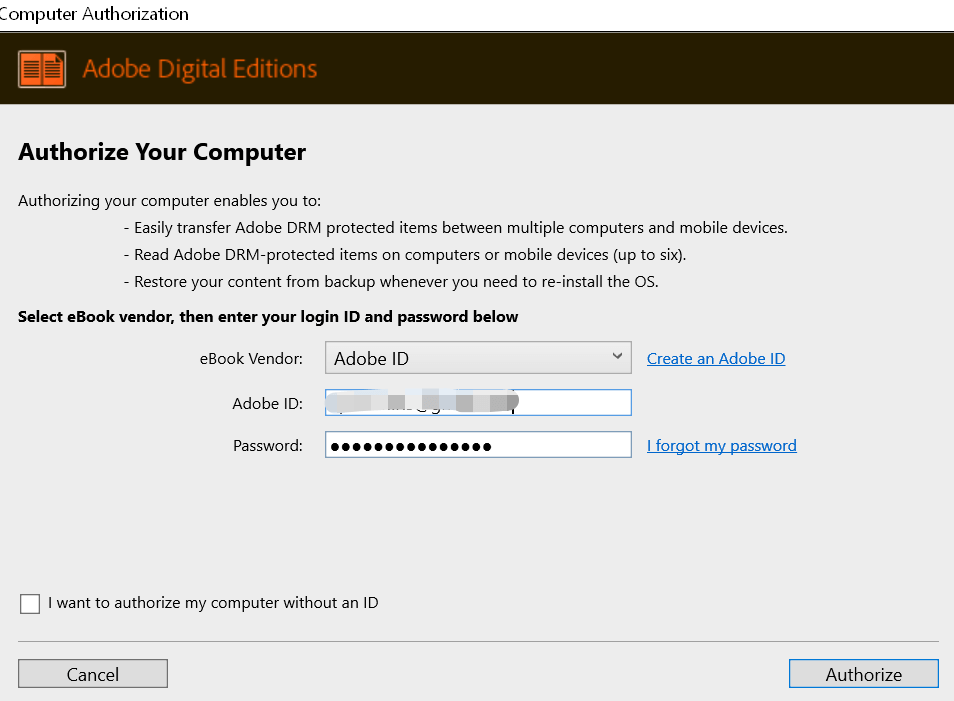Select the Authorize Your Computer heading
Image resolution: width=954 pixels, height=701 pixels.
(162, 152)
